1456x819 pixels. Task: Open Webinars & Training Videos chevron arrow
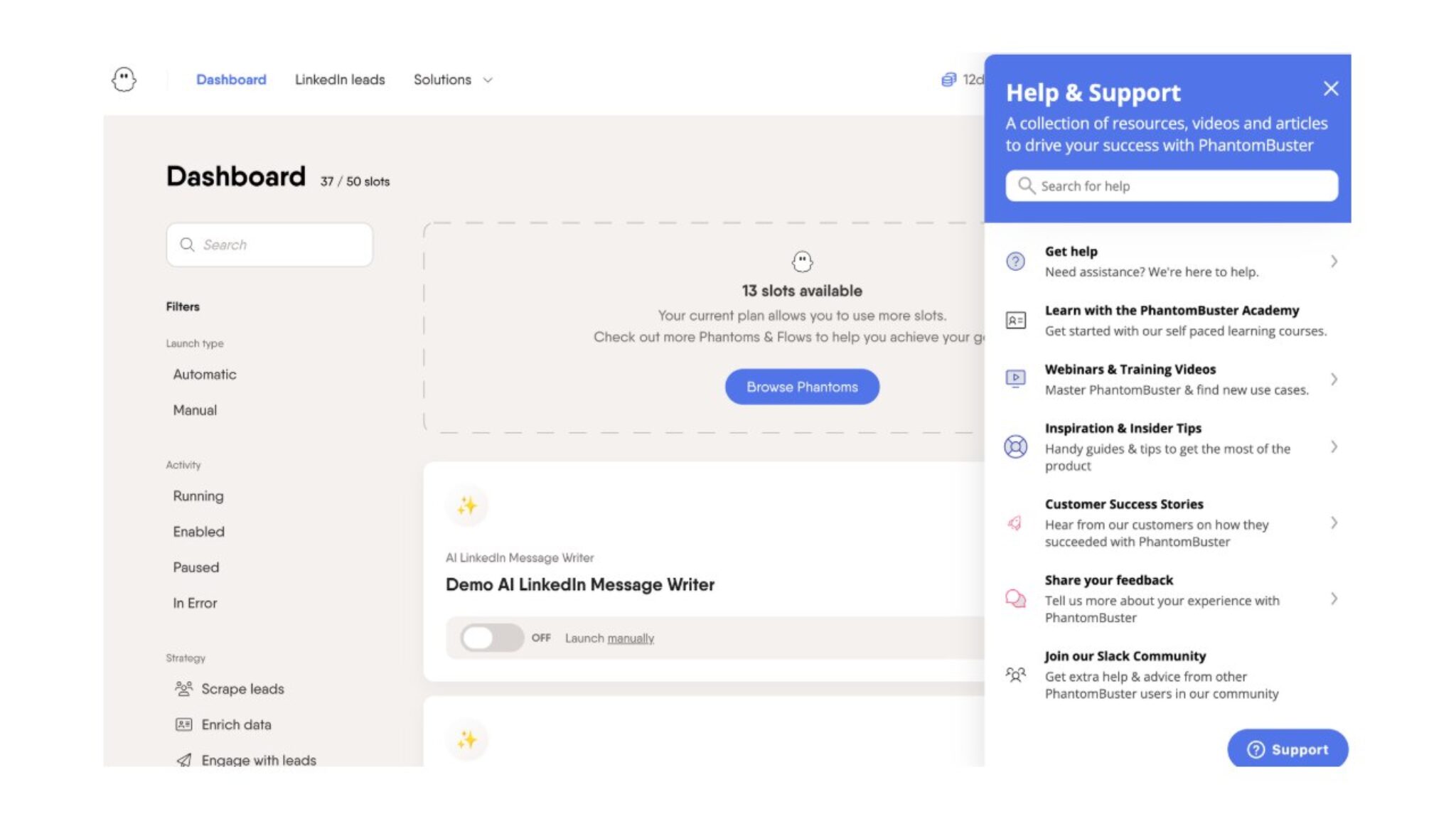1334,379
